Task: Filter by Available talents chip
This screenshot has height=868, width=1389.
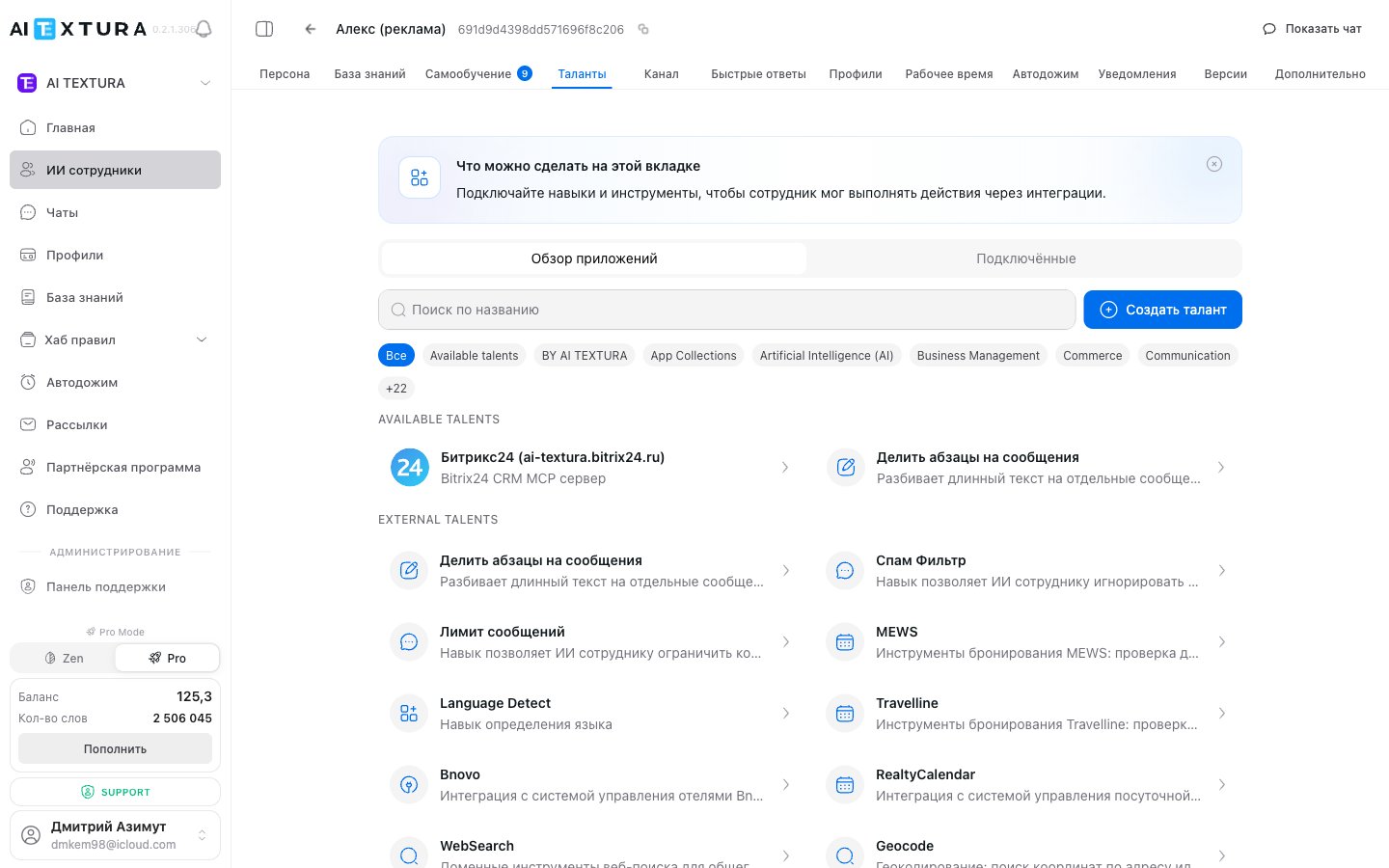Action: tap(474, 356)
